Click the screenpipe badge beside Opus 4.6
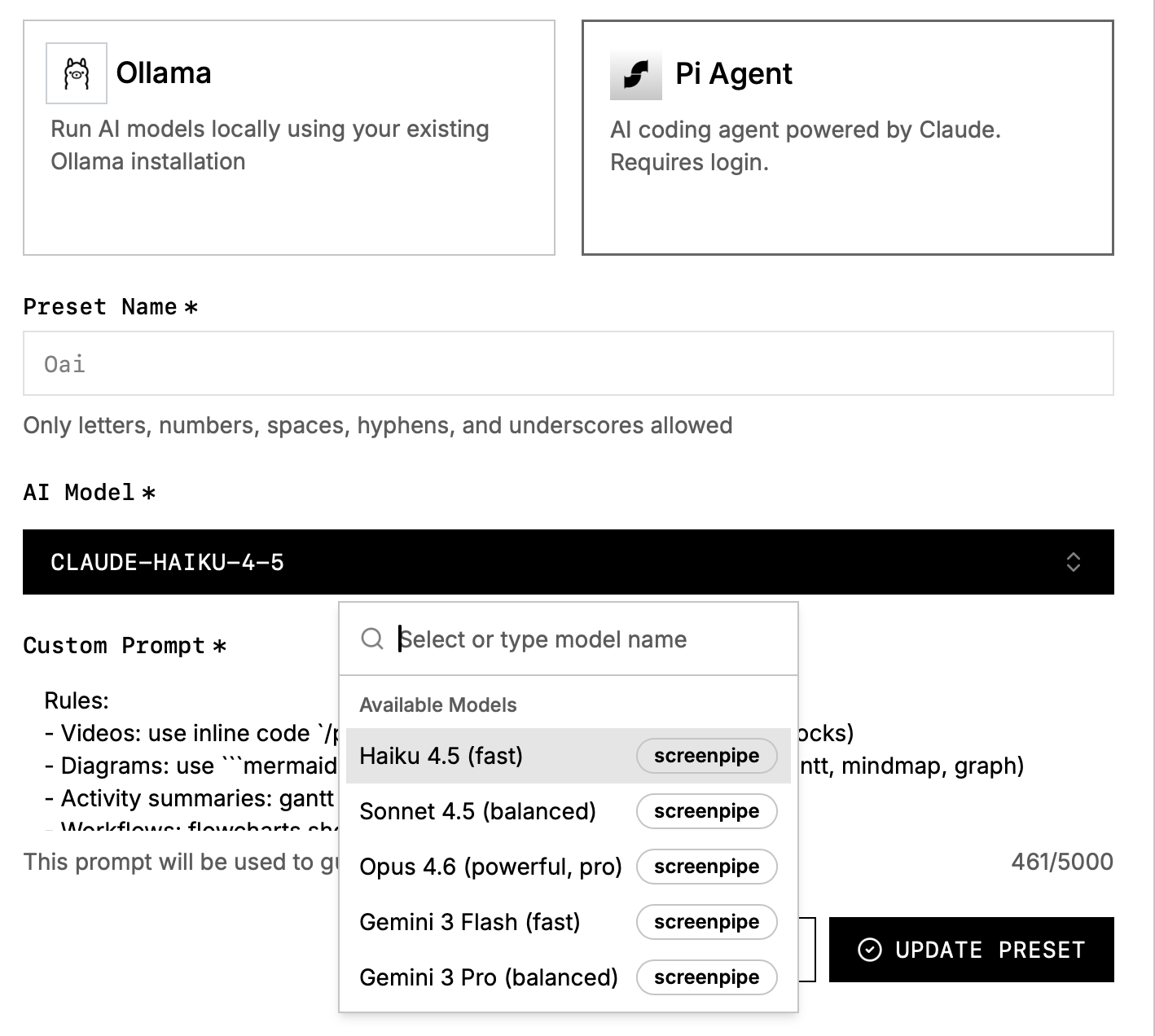 706,867
